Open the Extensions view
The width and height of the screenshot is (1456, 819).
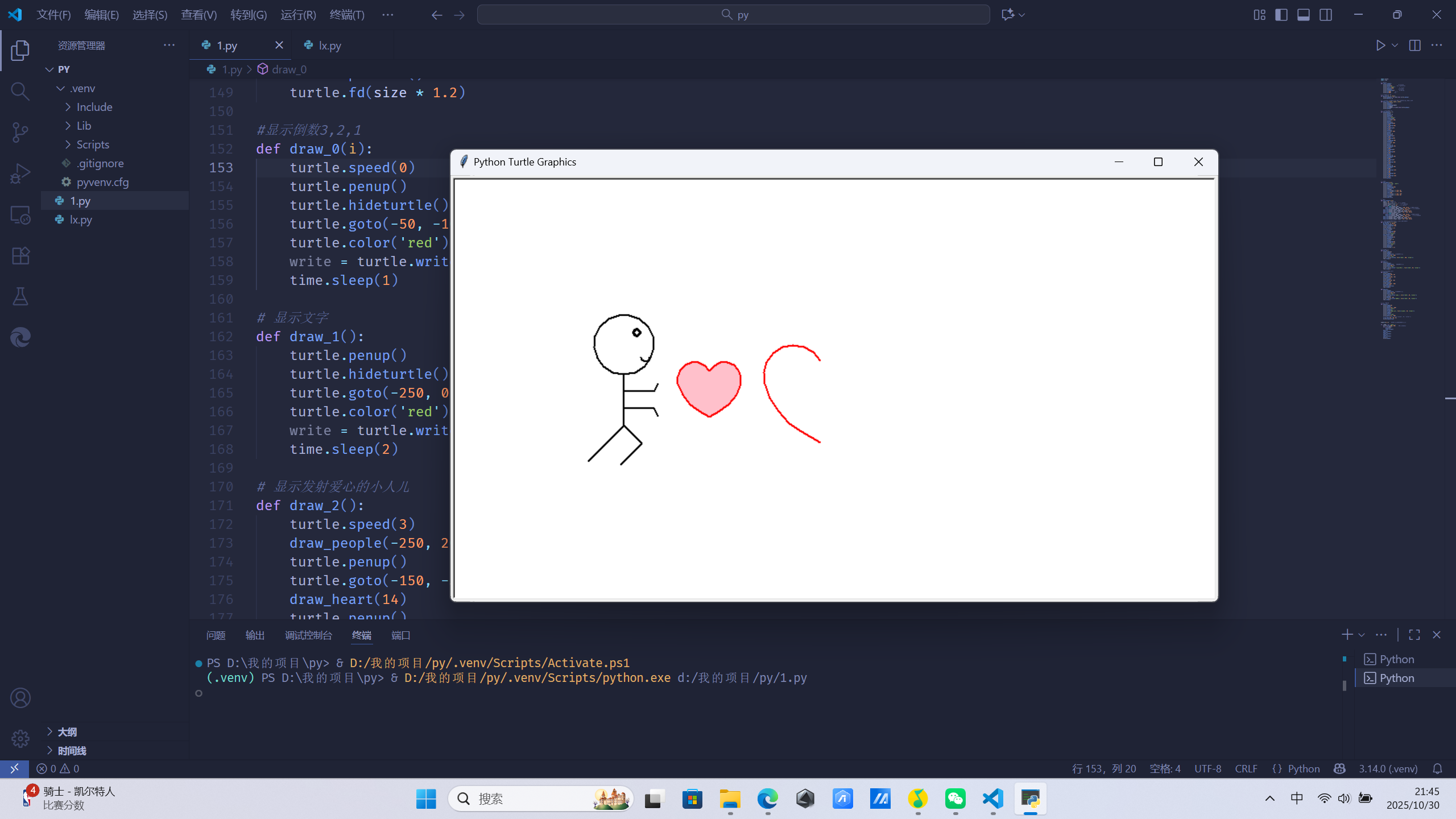coord(20,256)
